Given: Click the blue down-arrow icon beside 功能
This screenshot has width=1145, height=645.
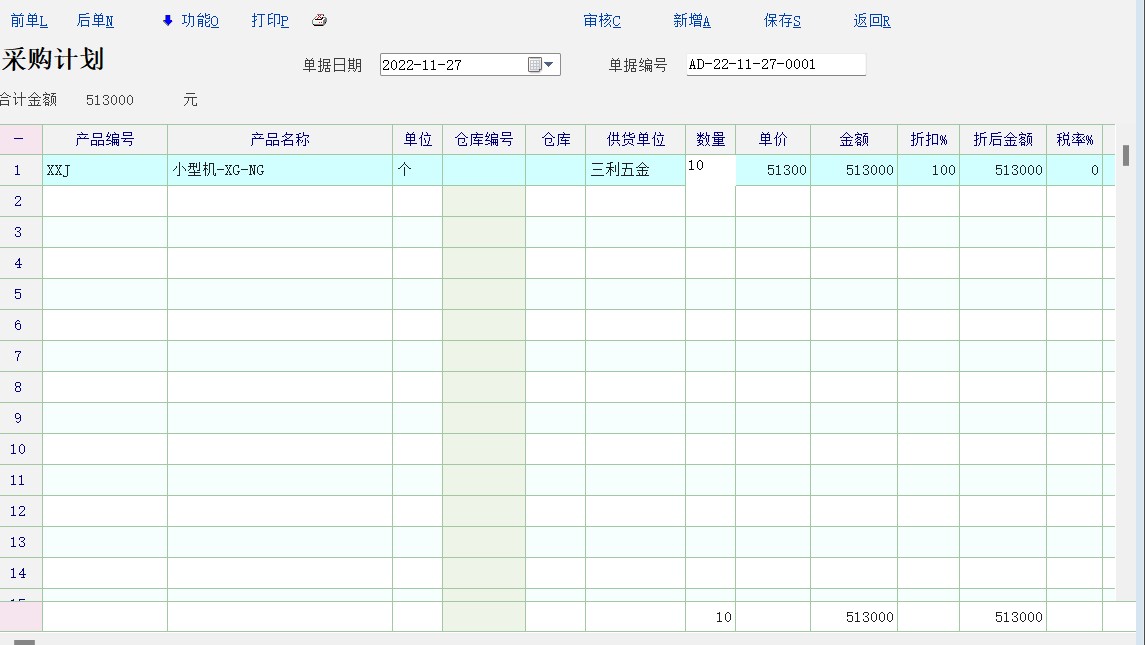Looking at the screenshot, I should [167, 21].
